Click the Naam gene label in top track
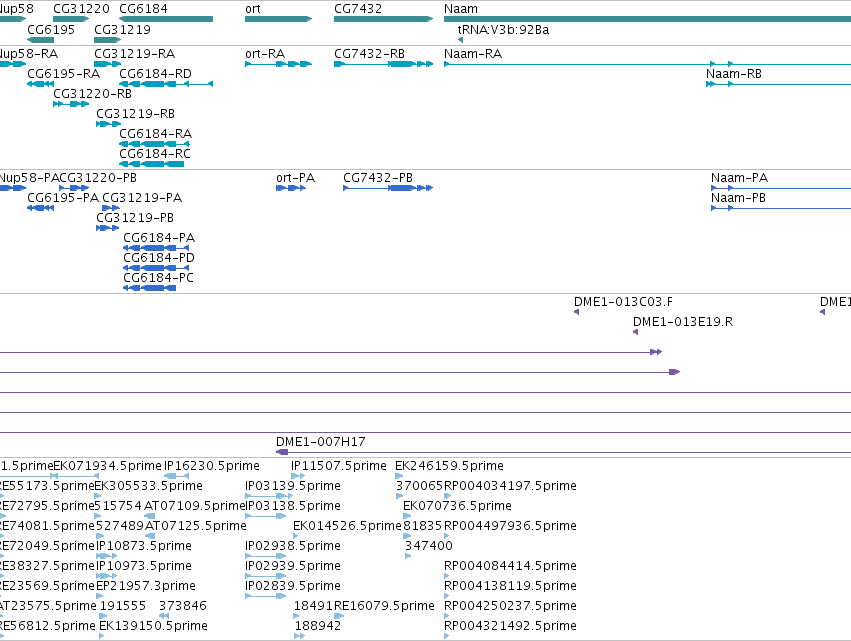The height and width of the screenshot is (641, 851). tap(461, 9)
